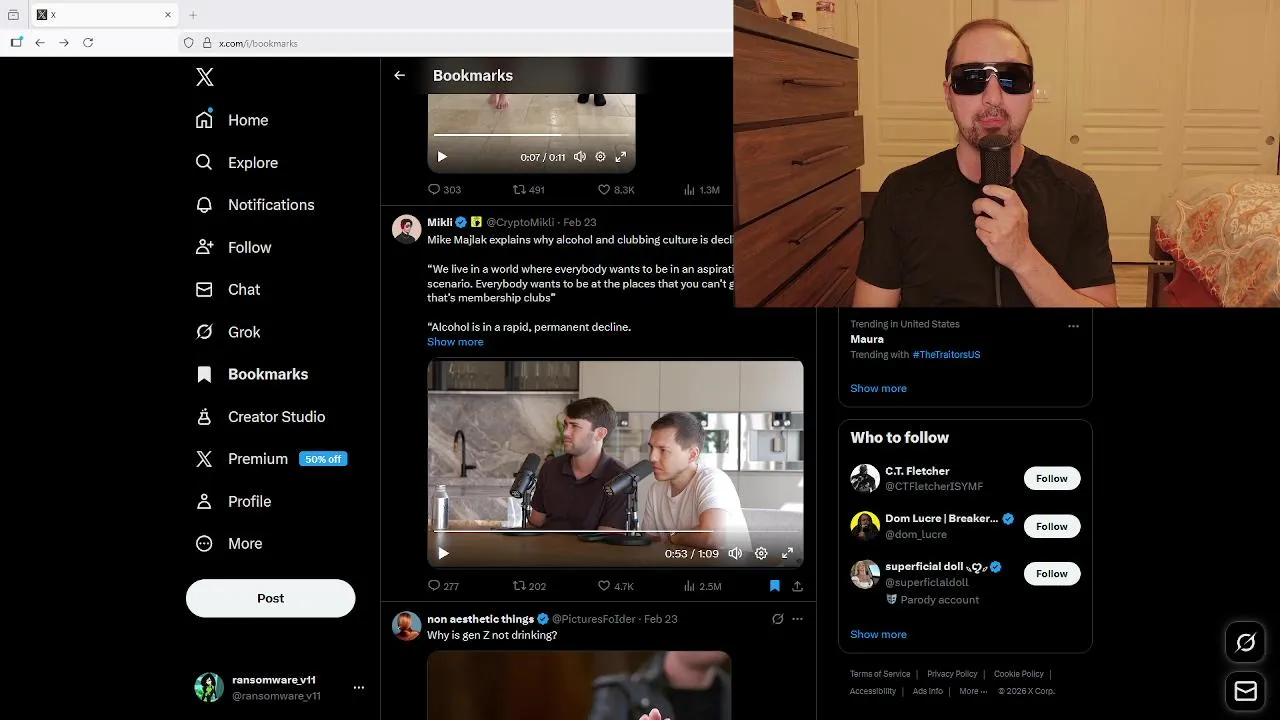Follow superficial doll
Image resolution: width=1280 pixels, height=720 pixels.
[1052, 574]
